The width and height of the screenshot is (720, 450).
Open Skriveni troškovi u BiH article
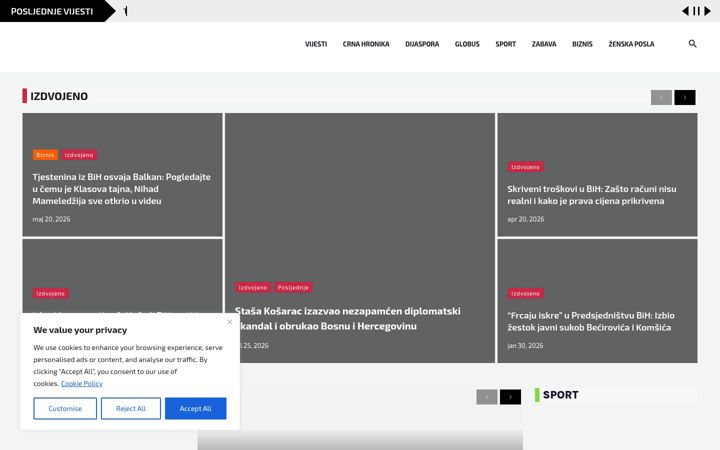coord(591,195)
